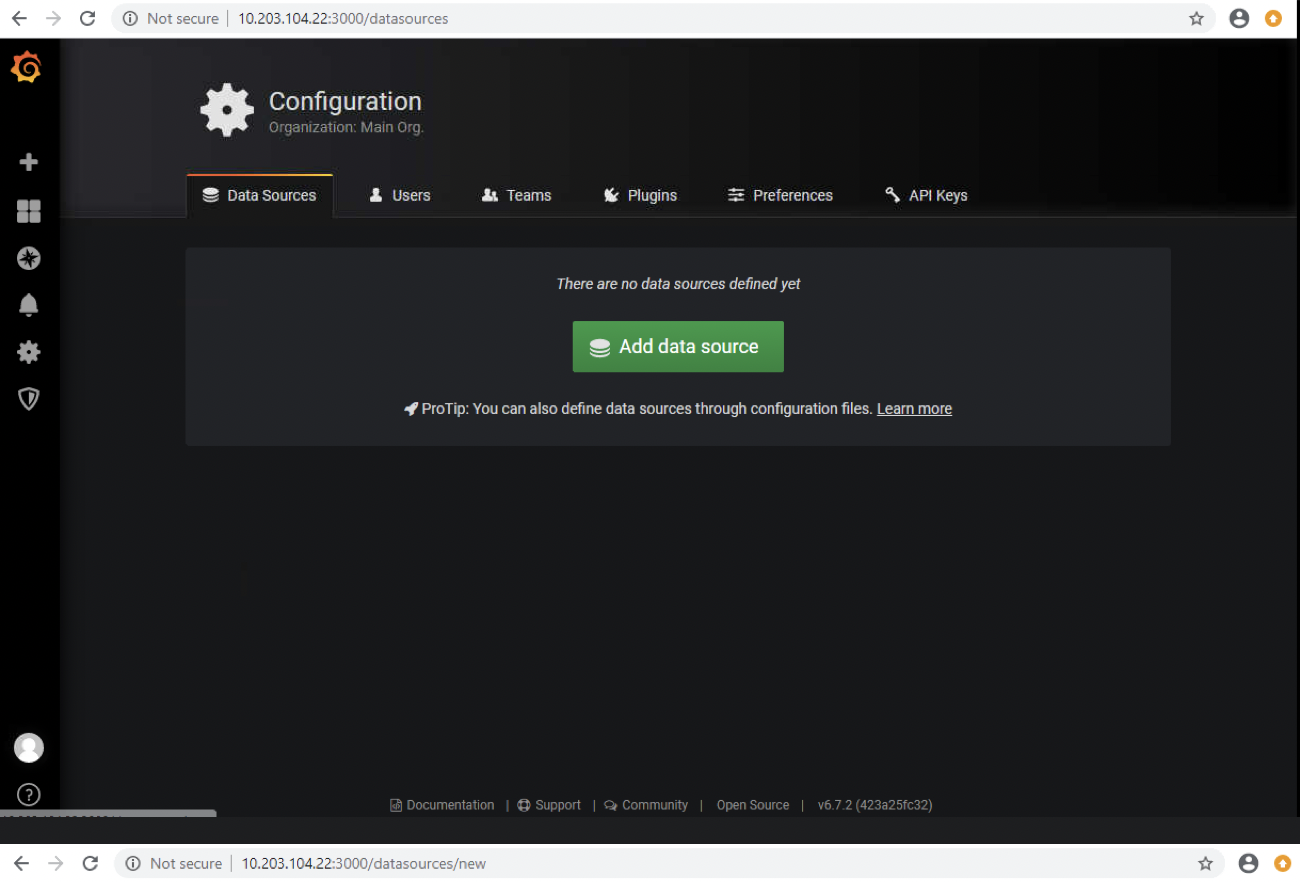Viewport: 1300px width, 882px height.
Task: Click the Open Source footer link
Action: (x=753, y=805)
